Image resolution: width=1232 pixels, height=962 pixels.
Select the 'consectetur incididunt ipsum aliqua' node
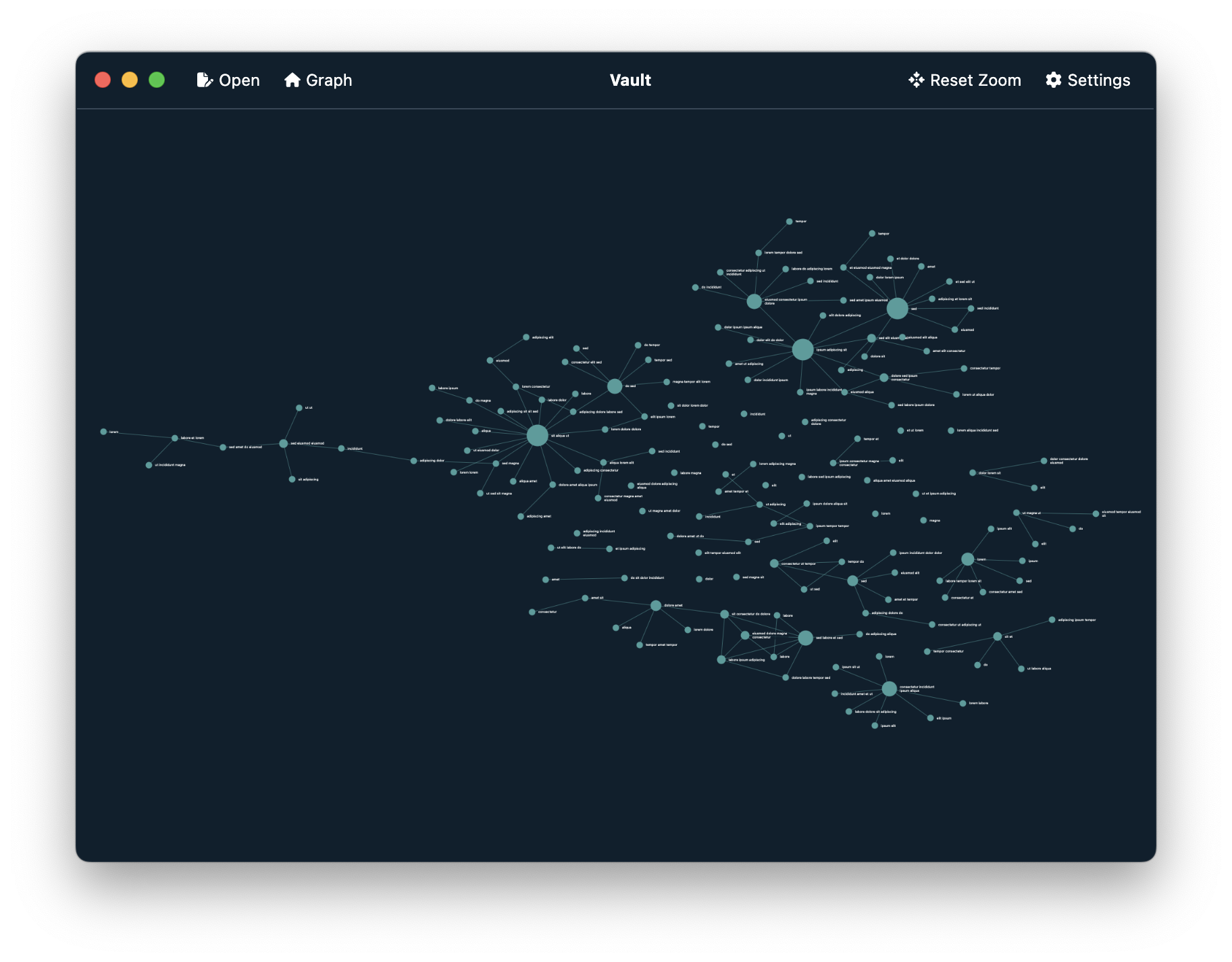tap(890, 688)
